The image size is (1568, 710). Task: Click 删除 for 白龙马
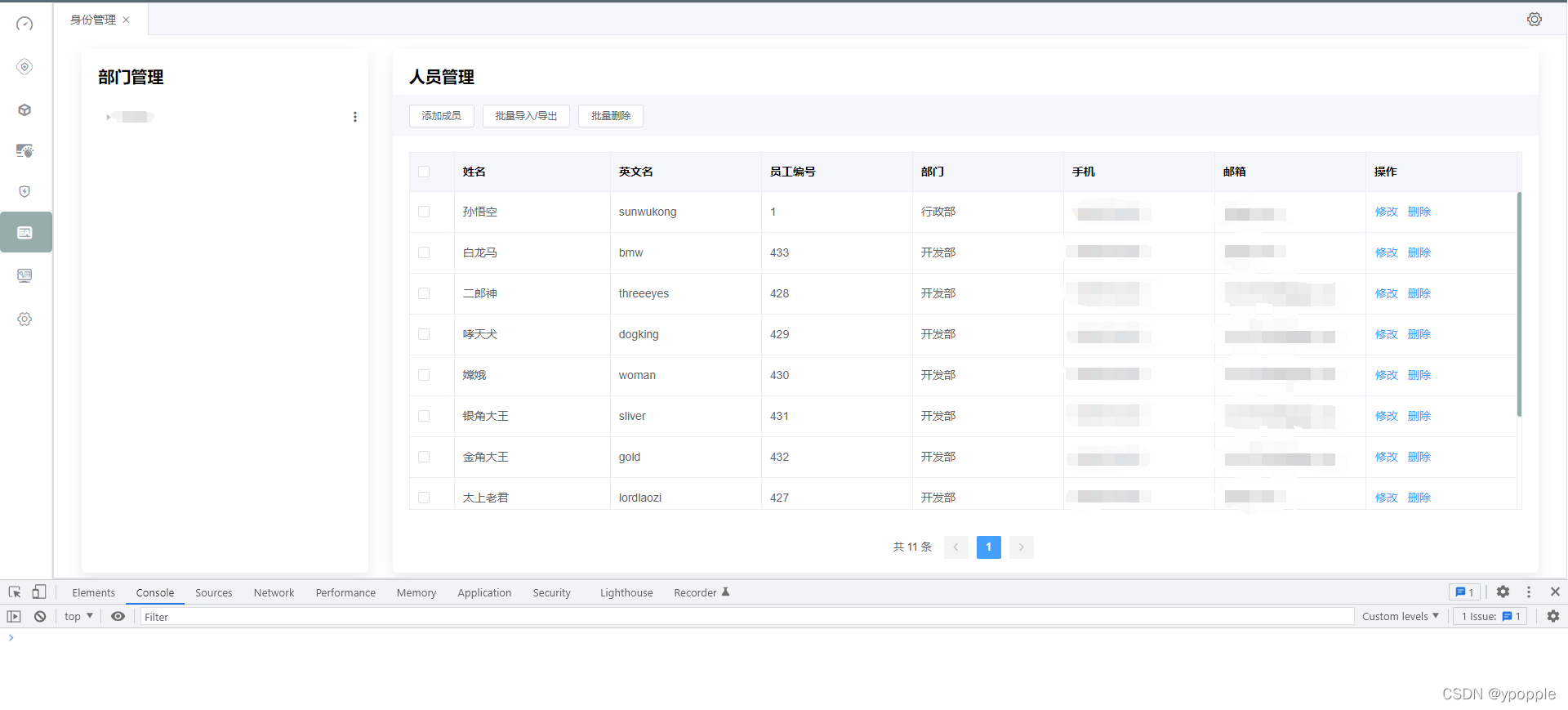pos(1419,252)
